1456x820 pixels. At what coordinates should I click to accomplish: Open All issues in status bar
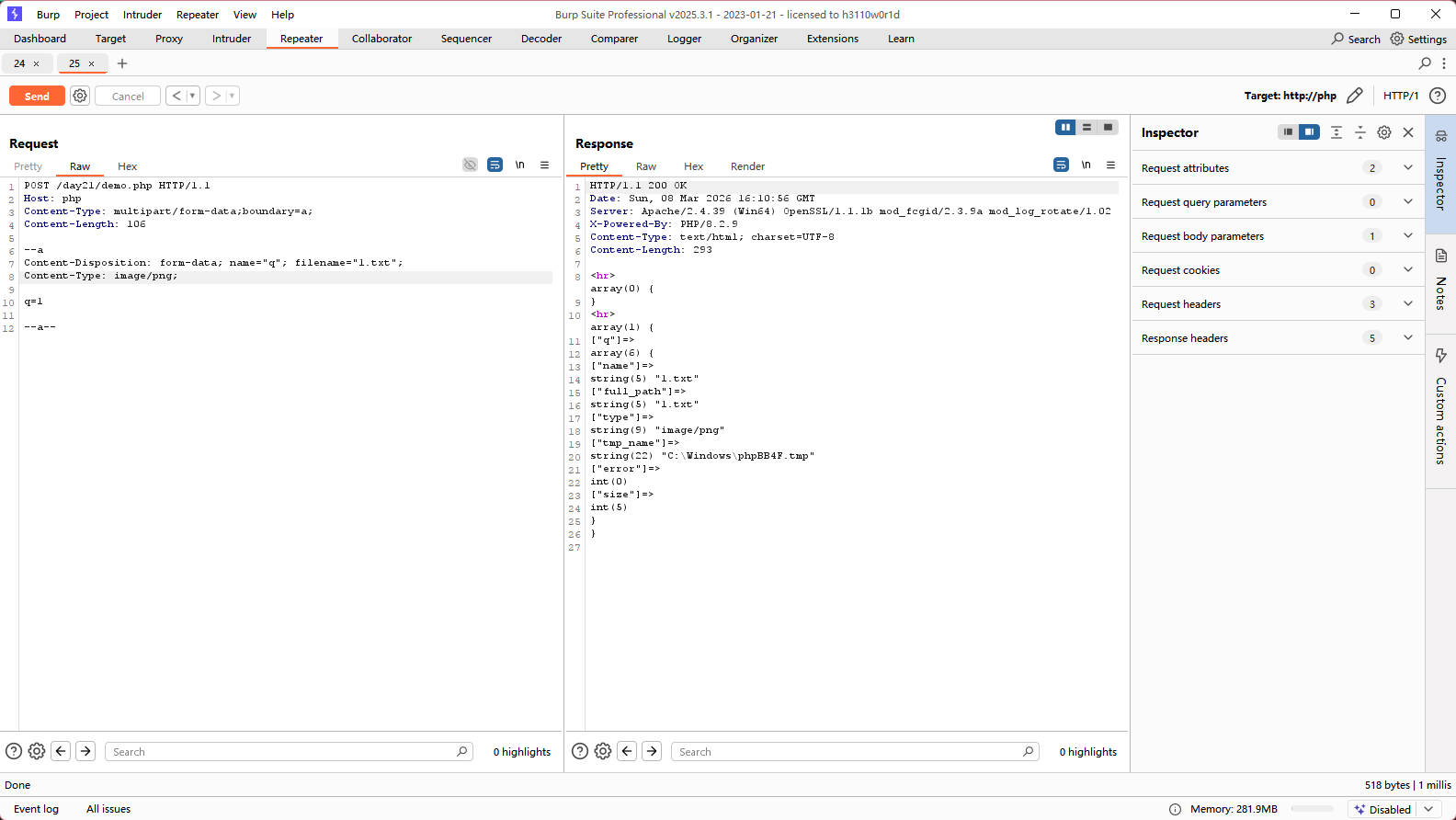click(x=108, y=809)
